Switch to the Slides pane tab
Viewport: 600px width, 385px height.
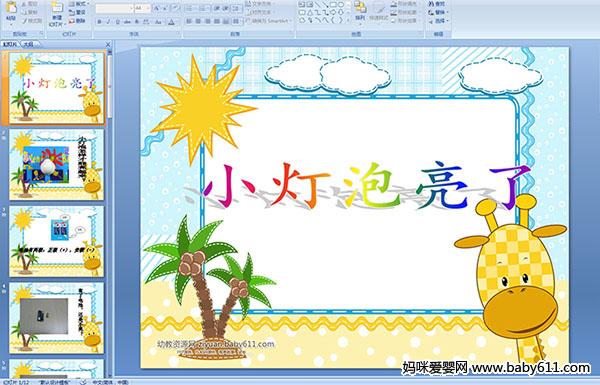click(9, 44)
